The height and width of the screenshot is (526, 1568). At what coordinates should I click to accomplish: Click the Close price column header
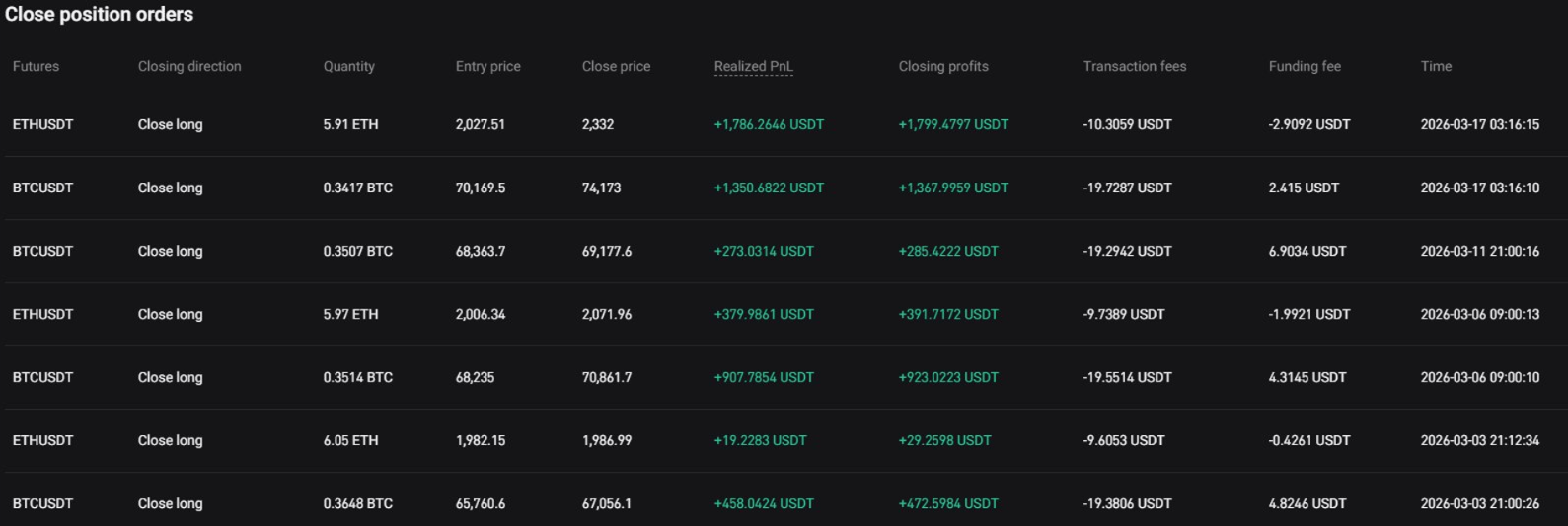click(616, 66)
